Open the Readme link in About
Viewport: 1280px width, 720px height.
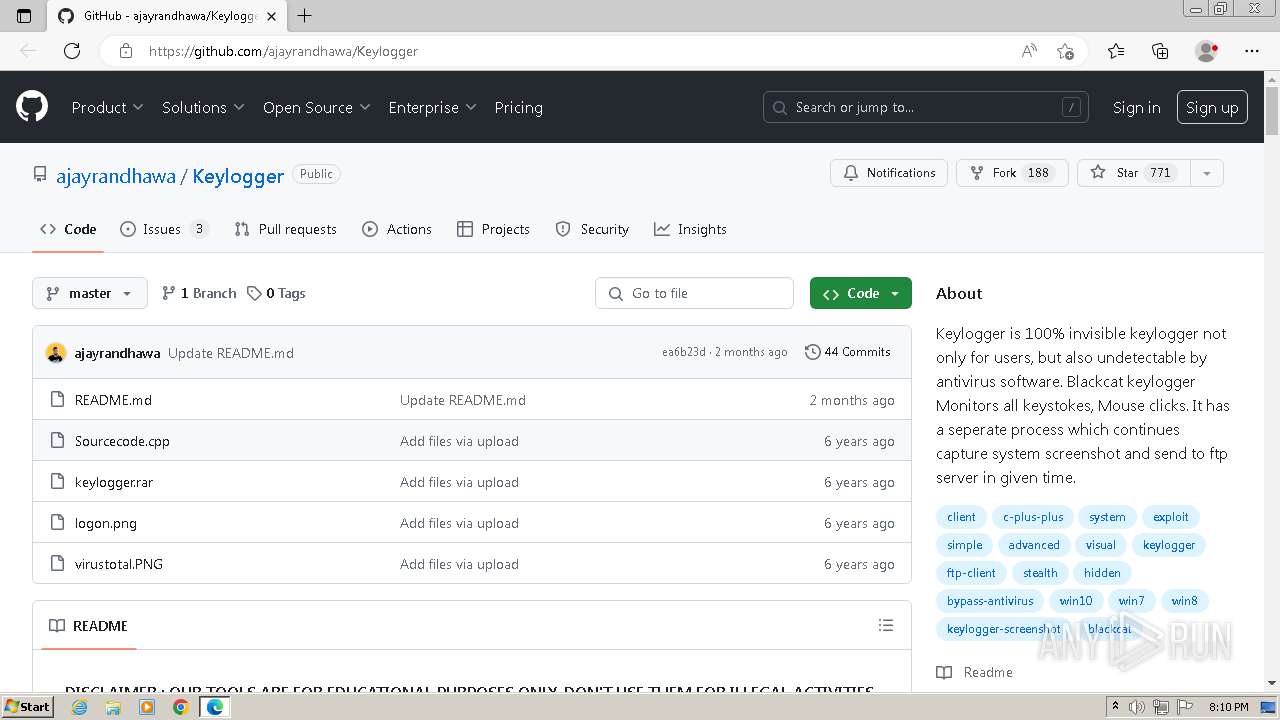pos(975,672)
